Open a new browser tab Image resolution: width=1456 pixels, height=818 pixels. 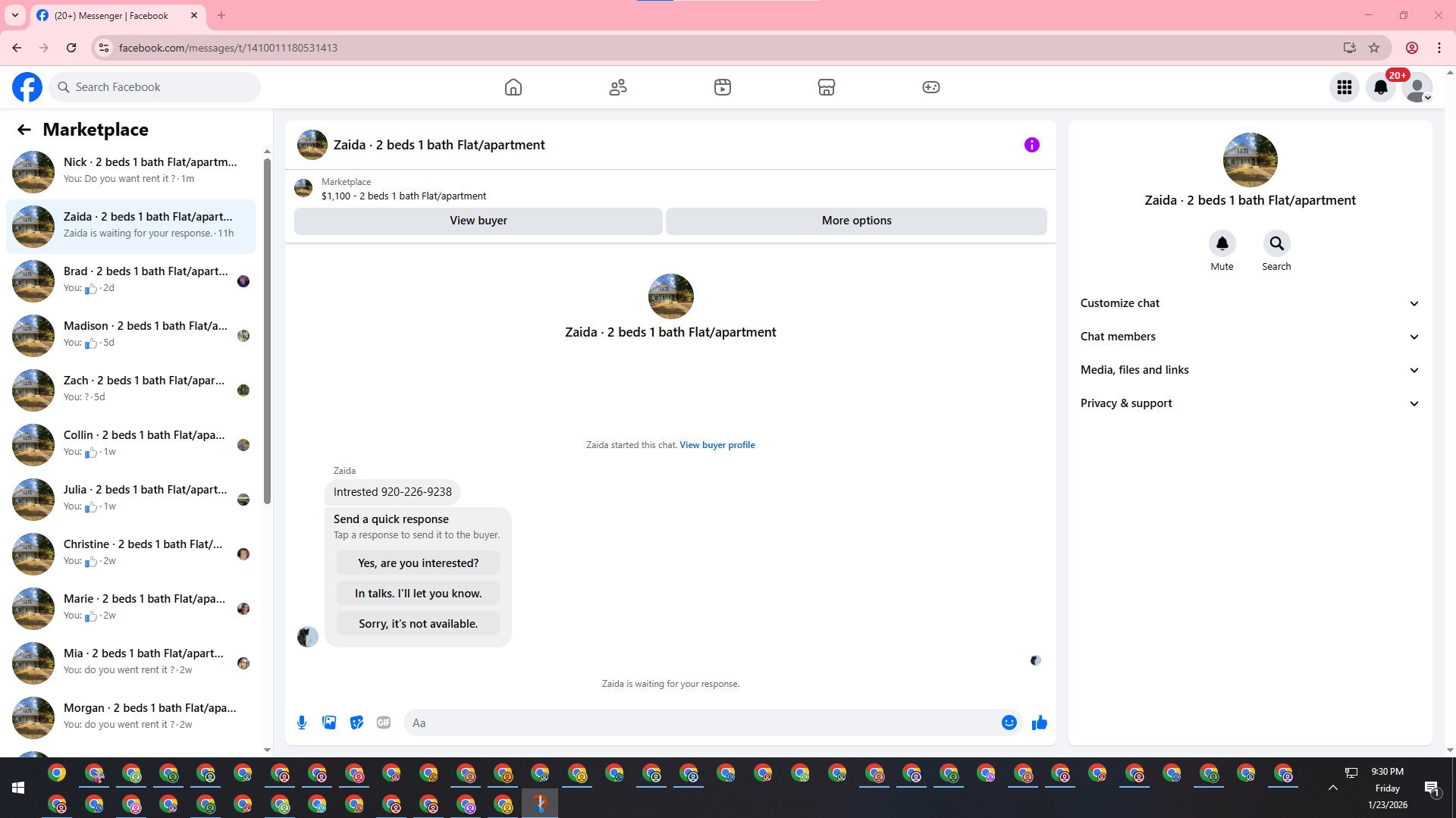(x=221, y=15)
